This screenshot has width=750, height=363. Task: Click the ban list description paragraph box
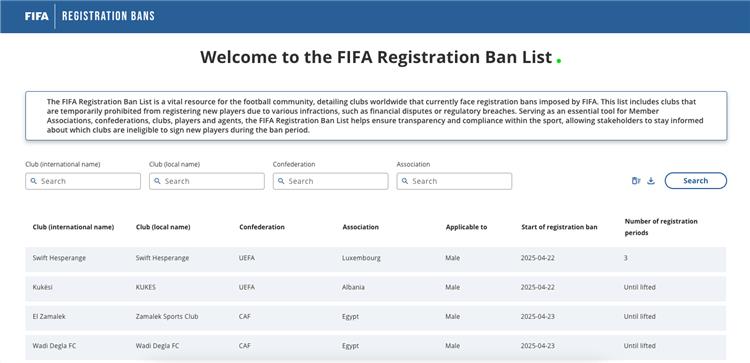click(376, 116)
